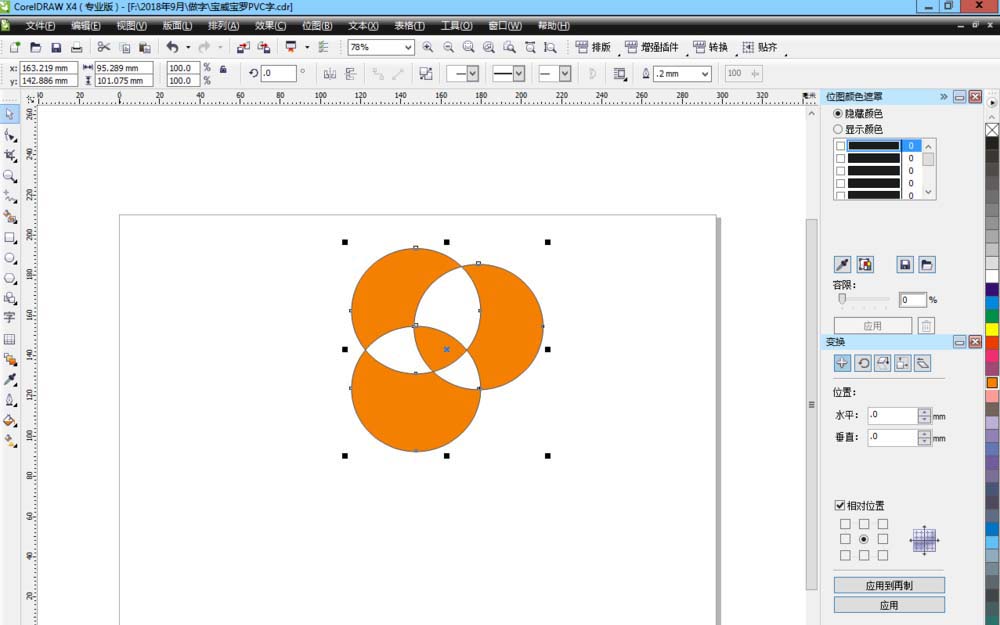Click the Save icon in toolbar
Image resolution: width=1000 pixels, height=625 pixels.
(56, 47)
